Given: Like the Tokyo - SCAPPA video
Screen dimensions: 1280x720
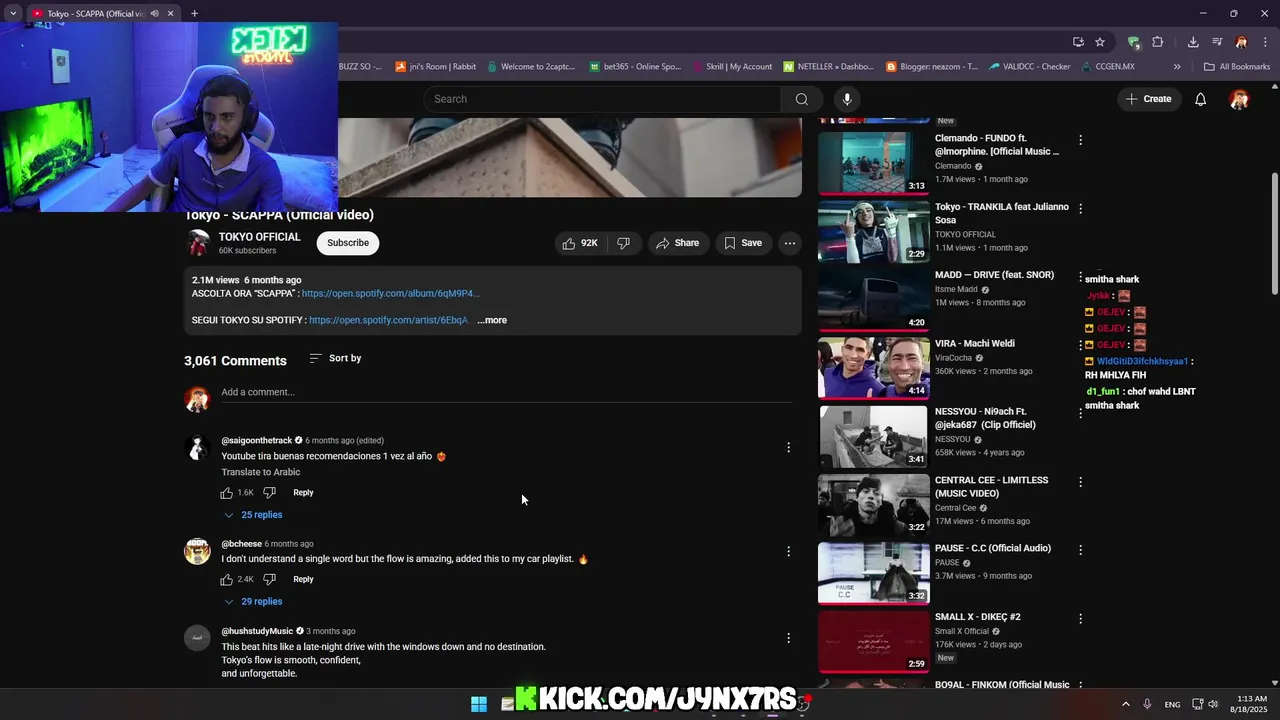Looking at the screenshot, I should tap(580, 243).
